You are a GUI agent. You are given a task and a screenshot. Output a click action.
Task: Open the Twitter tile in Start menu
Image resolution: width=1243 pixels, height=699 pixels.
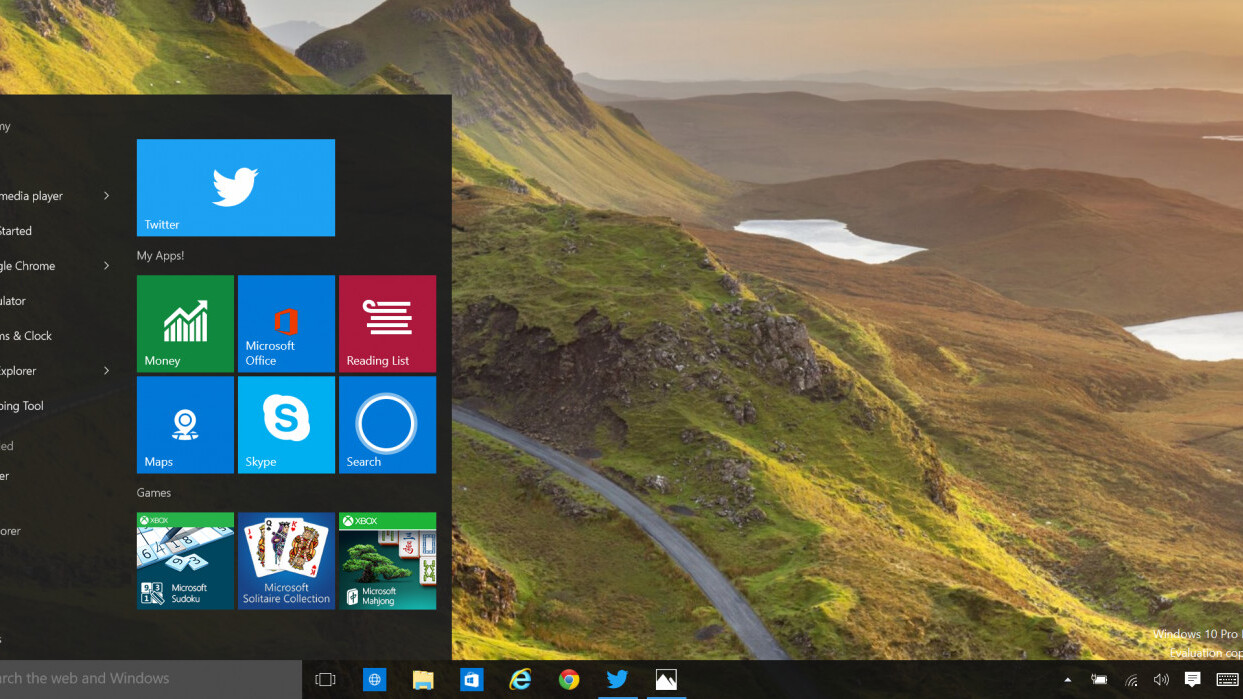click(x=235, y=188)
